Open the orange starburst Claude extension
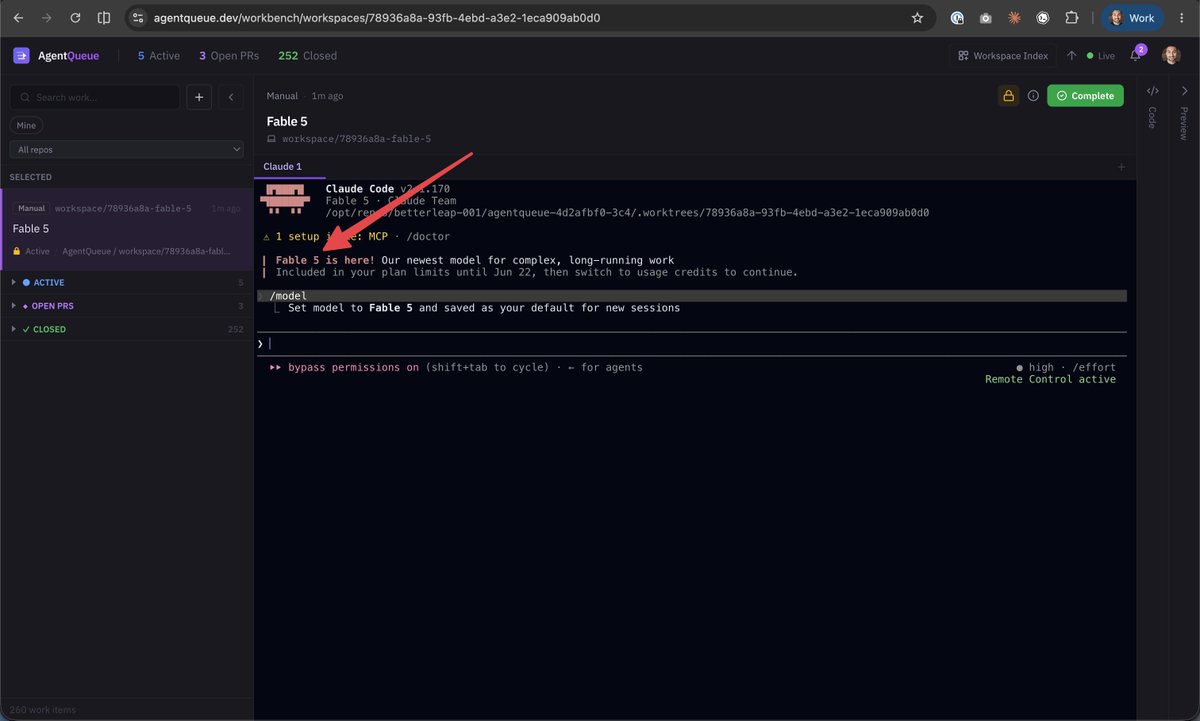Image resolution: width=1200 pixels, height=721 pixels. pos(1014,18)
